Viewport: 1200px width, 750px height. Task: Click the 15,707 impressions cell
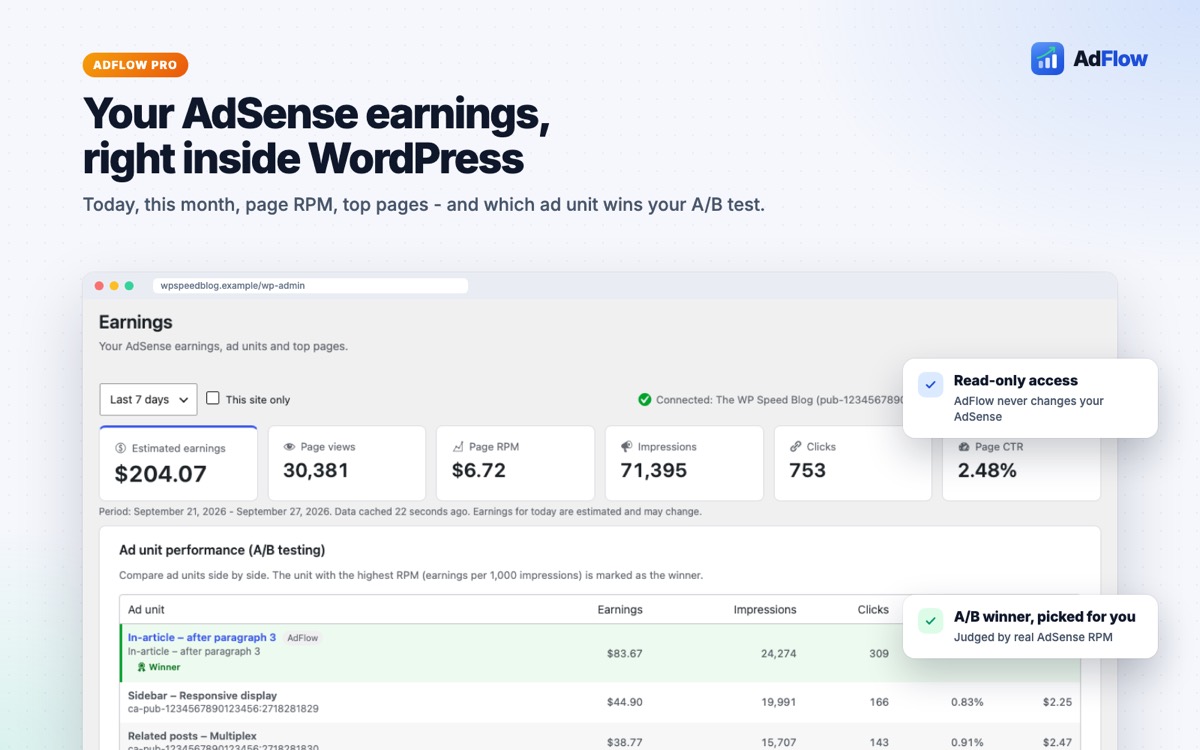point(779,742)
